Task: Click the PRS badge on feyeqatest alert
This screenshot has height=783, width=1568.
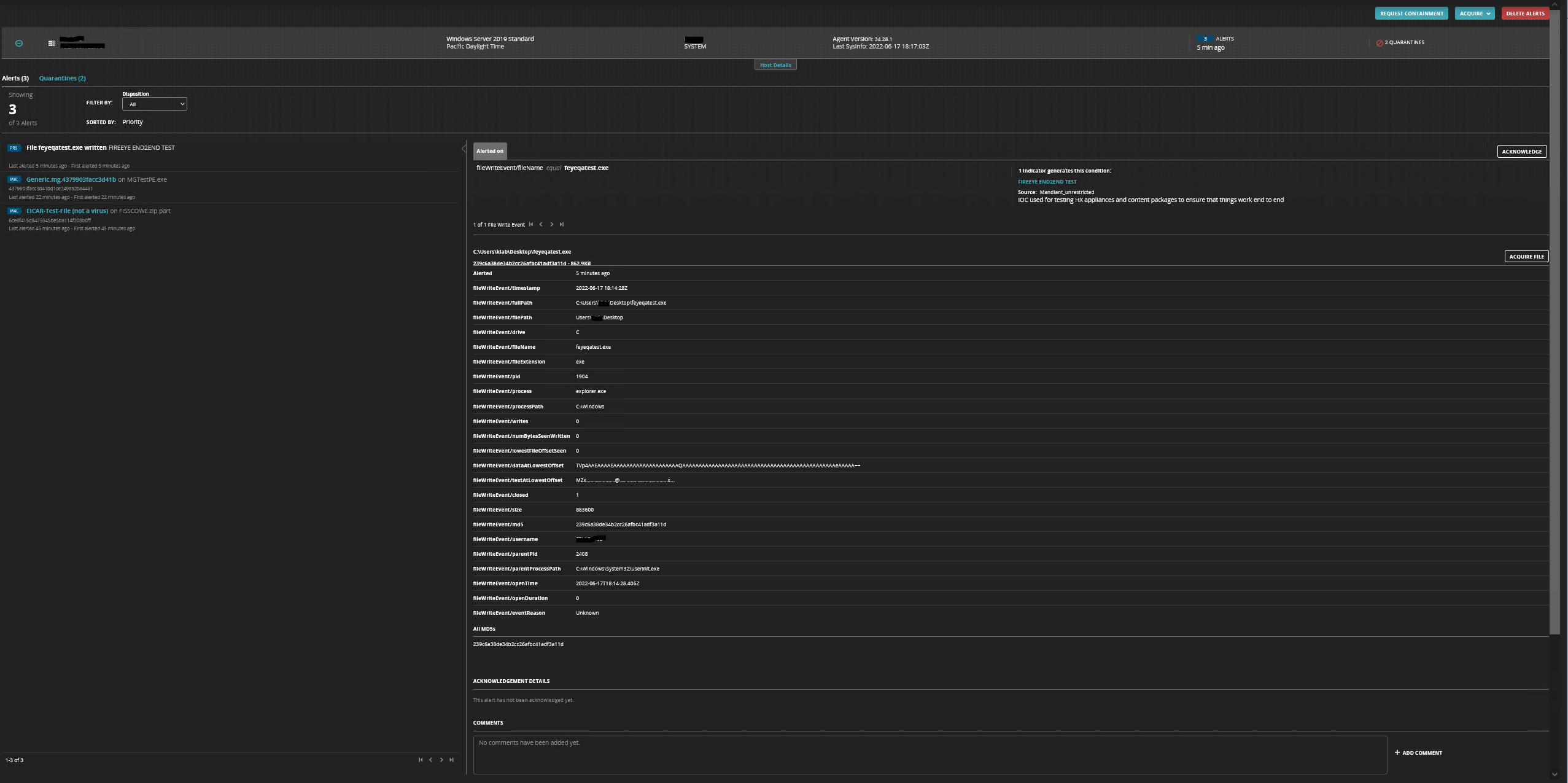Action: (x=14, y=148)
